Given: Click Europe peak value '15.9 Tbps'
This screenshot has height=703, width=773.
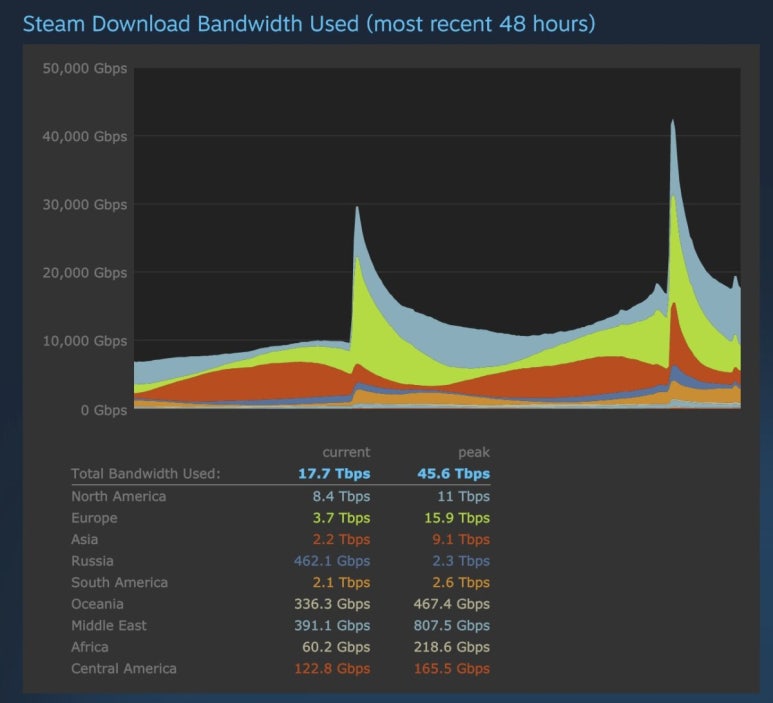Looking at the screenshot, I should pos(457,518).
